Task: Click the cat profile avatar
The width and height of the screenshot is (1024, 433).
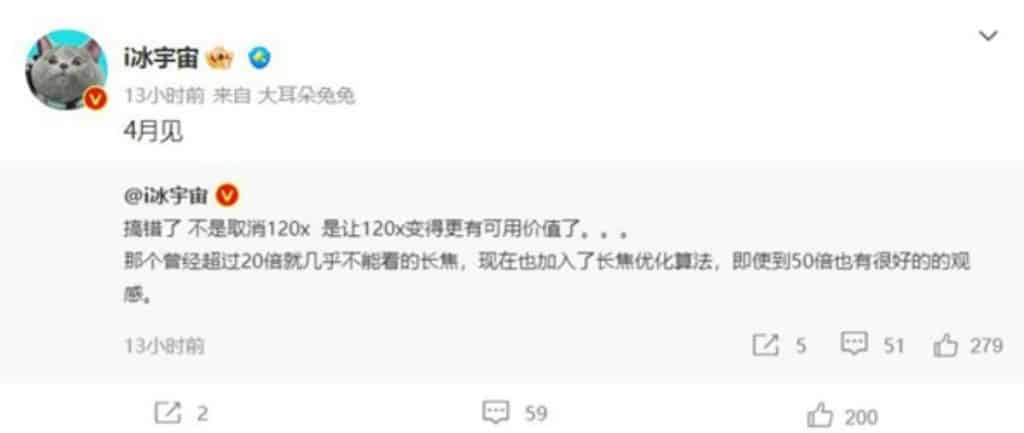Action: coord(66,69)
